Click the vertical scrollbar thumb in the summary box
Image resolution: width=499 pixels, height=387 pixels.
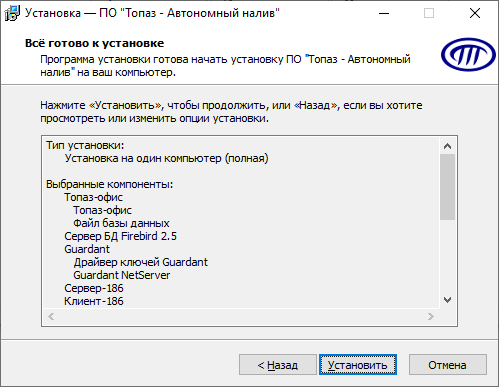pyautogui.click(x=447, y=187)
